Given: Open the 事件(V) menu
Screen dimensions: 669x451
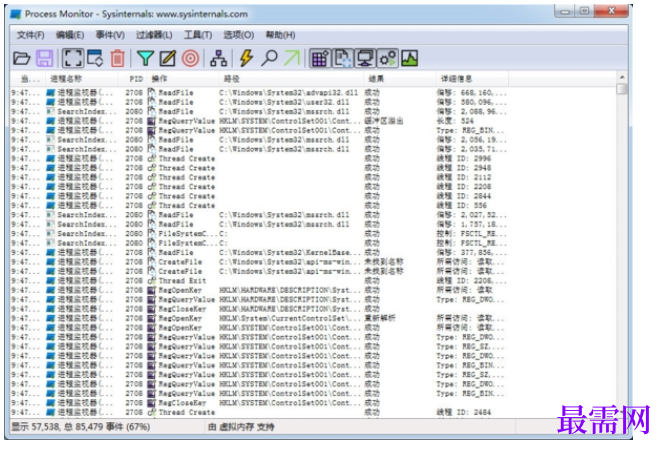Looking at the screenshot, I should click(110, 35).
